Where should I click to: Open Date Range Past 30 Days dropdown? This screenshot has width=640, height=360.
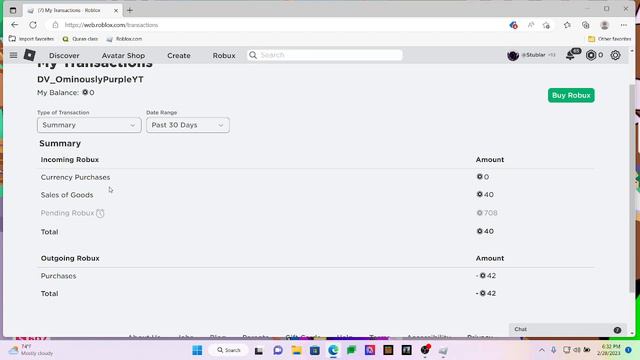(x=188, y=125)
